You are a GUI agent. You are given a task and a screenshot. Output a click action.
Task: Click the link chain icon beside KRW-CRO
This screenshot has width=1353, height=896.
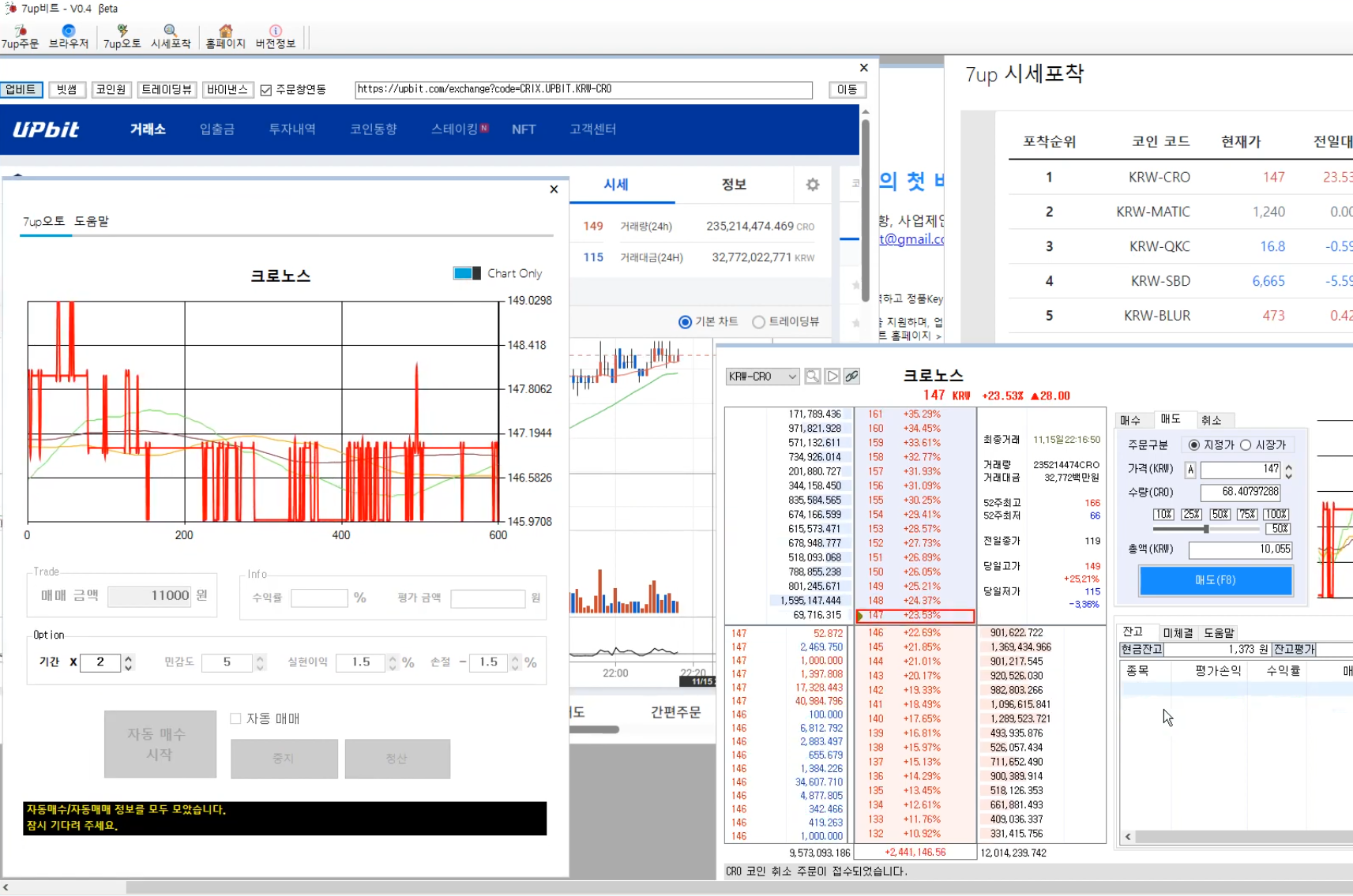point(851,377)
